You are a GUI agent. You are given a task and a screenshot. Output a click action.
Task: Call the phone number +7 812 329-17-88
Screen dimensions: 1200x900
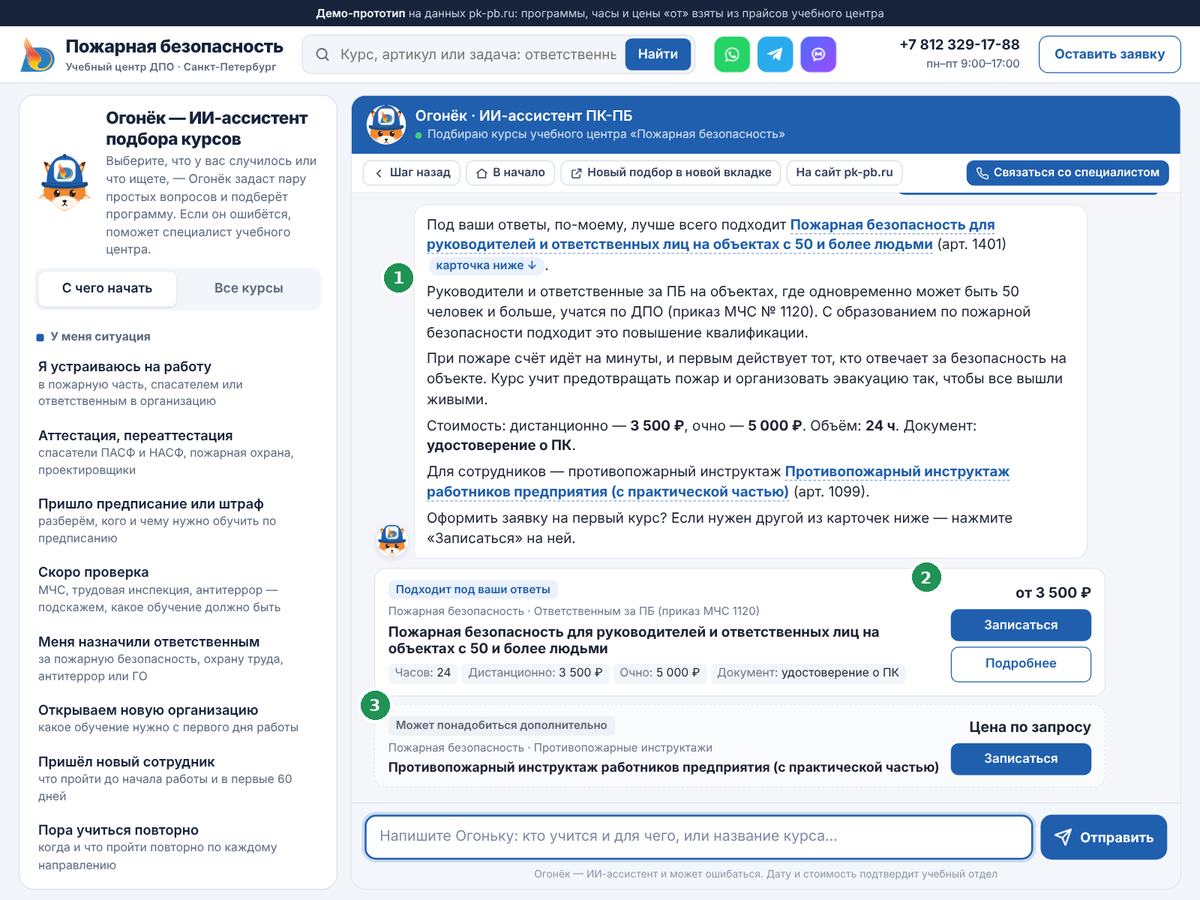point(959,44)
